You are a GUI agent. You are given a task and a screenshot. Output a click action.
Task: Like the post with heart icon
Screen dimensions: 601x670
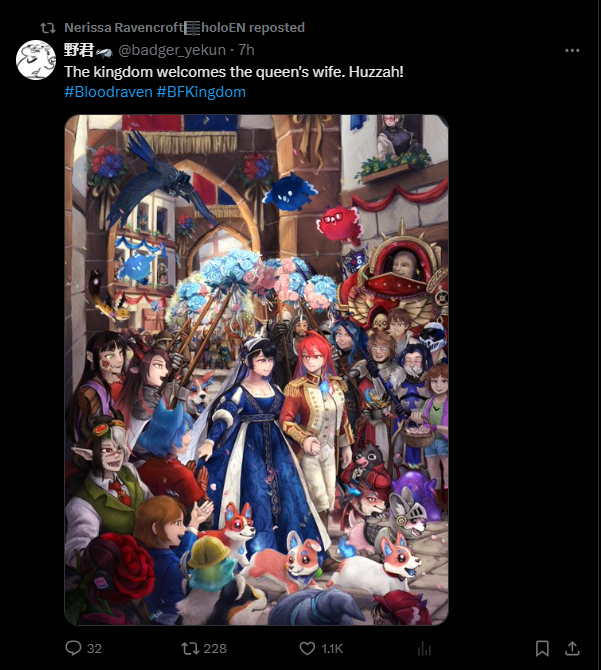tap(307, 649)
